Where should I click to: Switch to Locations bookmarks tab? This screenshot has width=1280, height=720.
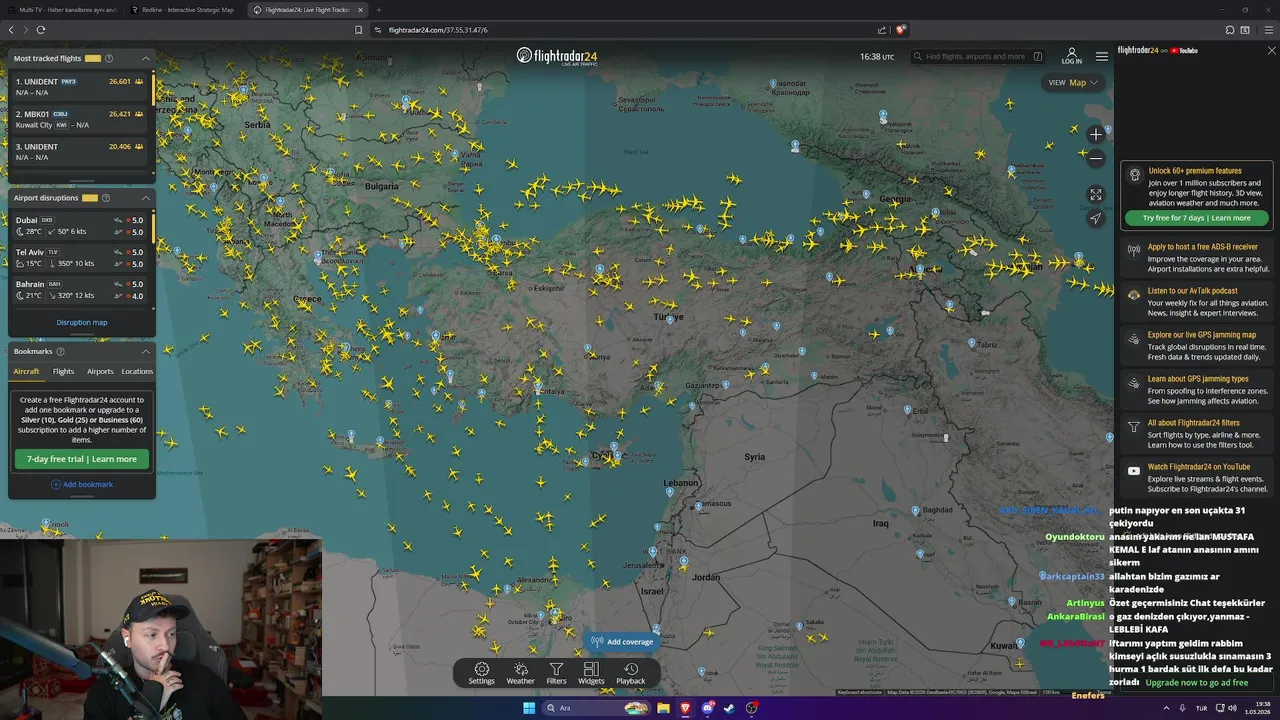click(137, 371)
